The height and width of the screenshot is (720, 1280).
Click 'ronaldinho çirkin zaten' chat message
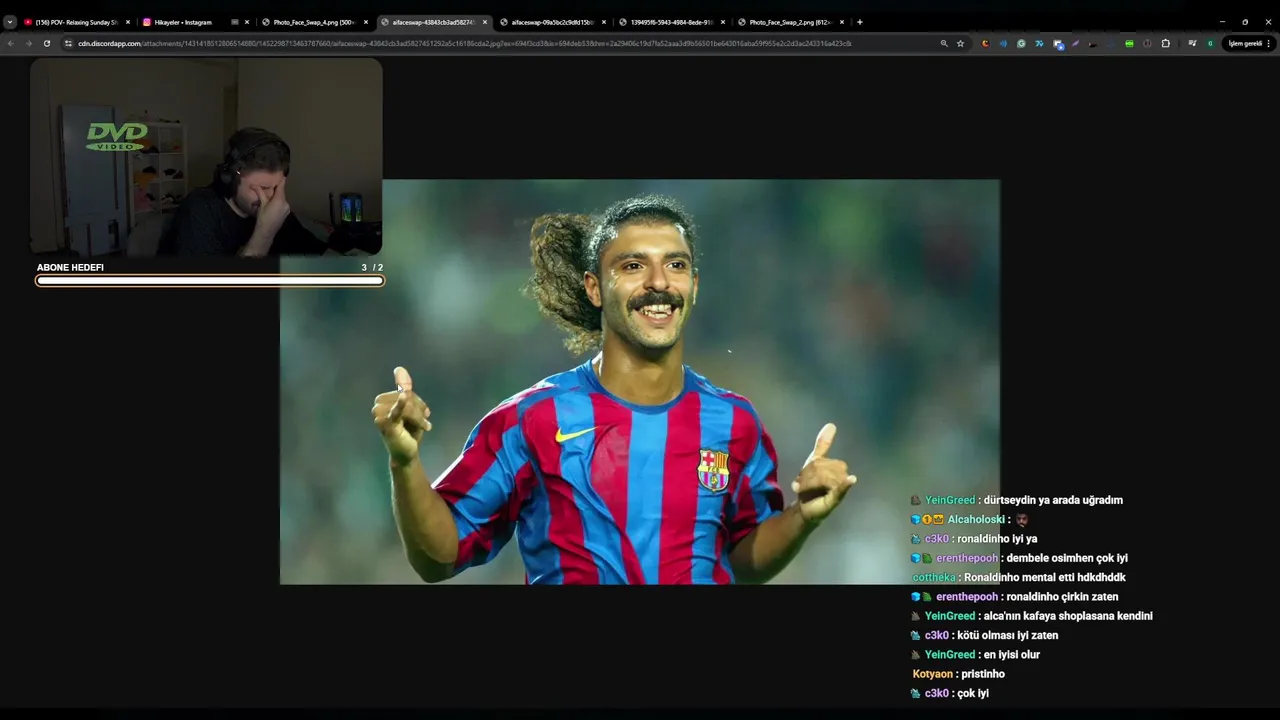pyautogui.click(x=1014, y=597)
